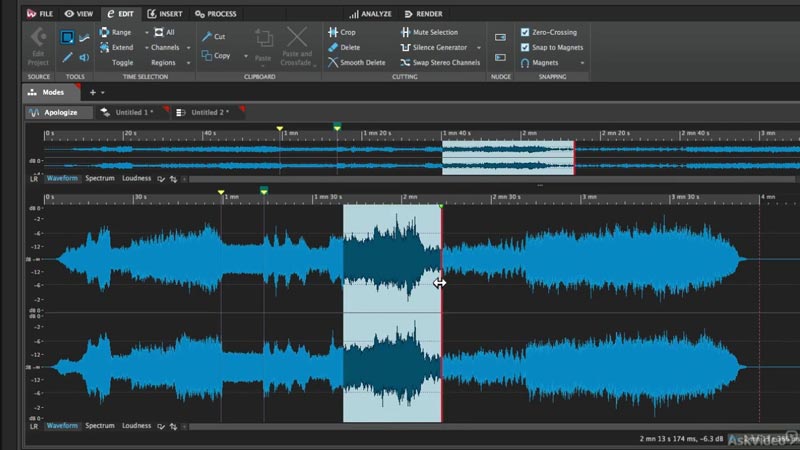Click the select All icon
This screenshot has width=800, height=450.
pos(159,32)
